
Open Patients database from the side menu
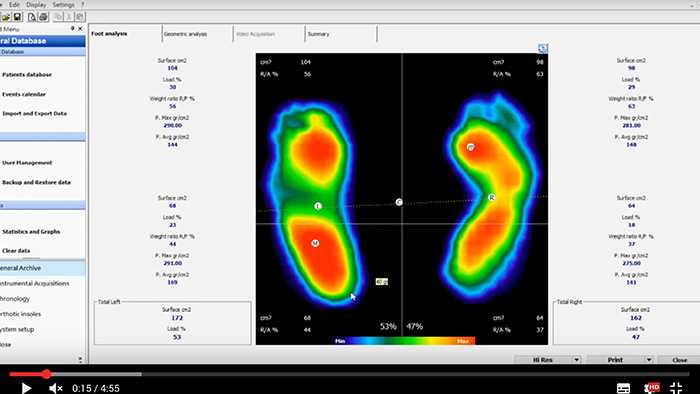(x=27, y=75)
